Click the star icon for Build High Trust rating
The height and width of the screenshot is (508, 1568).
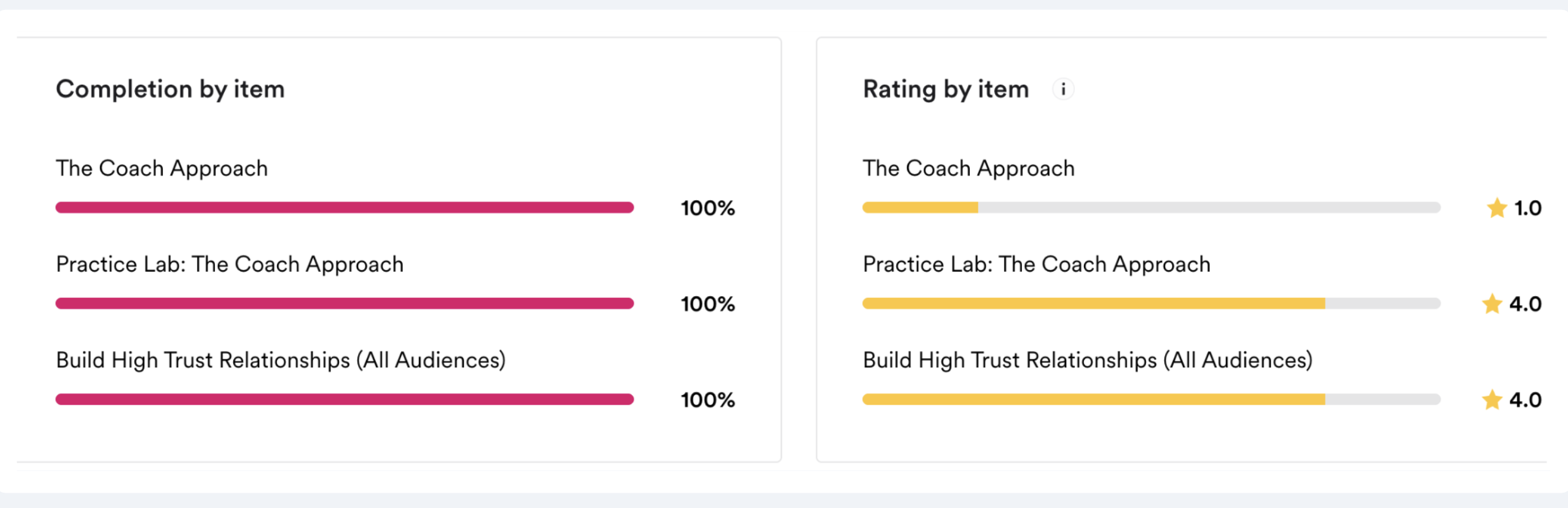click(1492, 400)
